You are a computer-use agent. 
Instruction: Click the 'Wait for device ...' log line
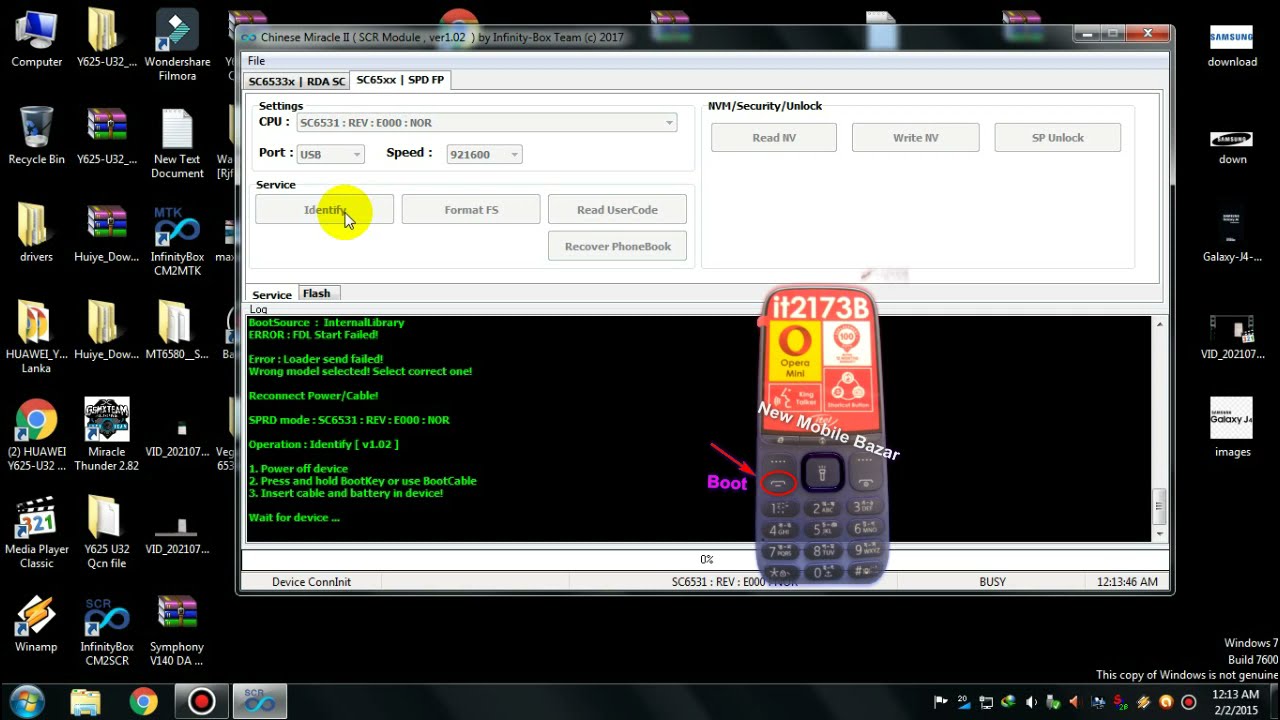tap(294, 518)
